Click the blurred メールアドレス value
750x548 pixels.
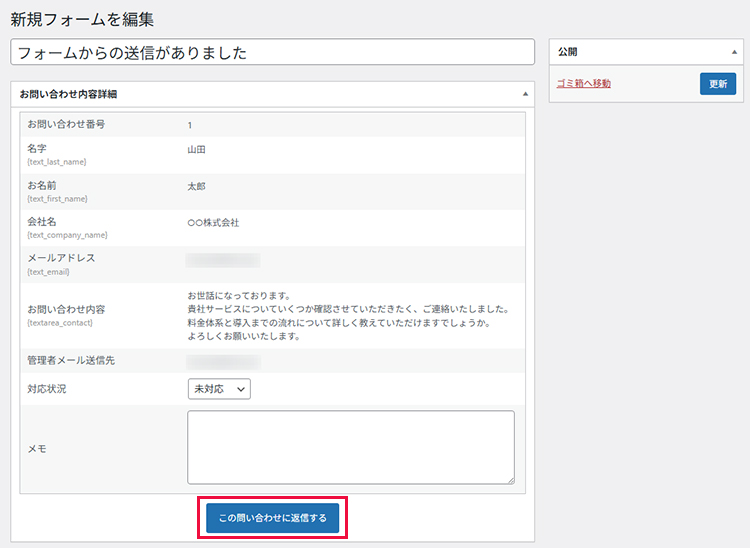(x=223, y=260)
